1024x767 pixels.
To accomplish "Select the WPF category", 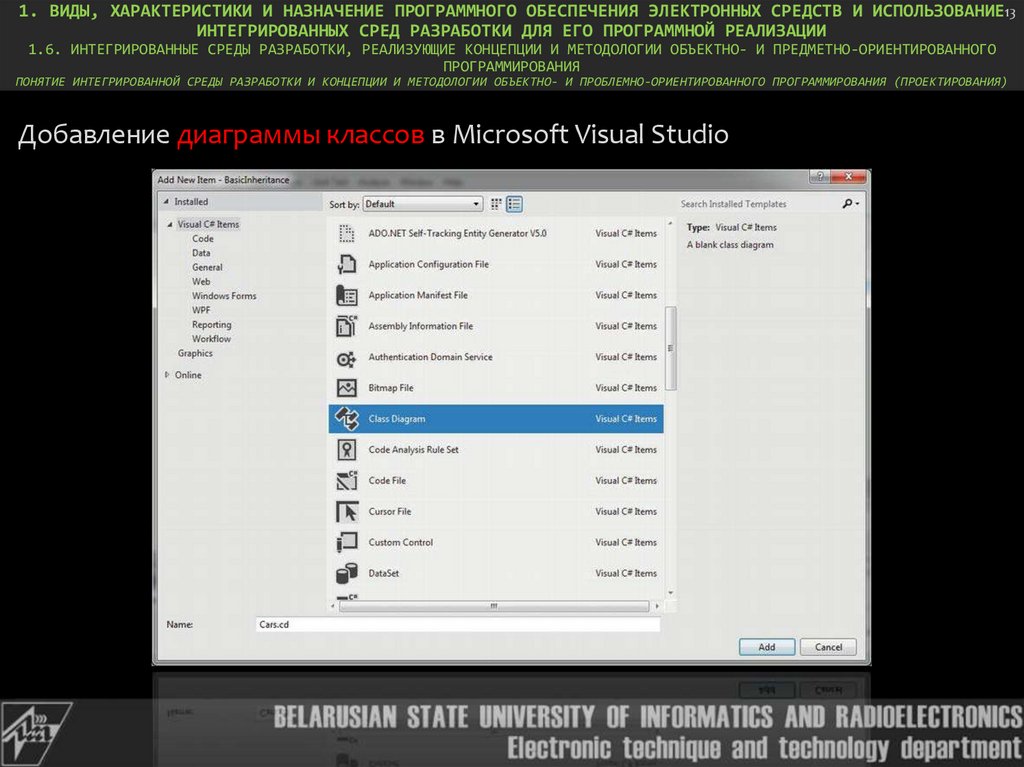I will [201, 310].
